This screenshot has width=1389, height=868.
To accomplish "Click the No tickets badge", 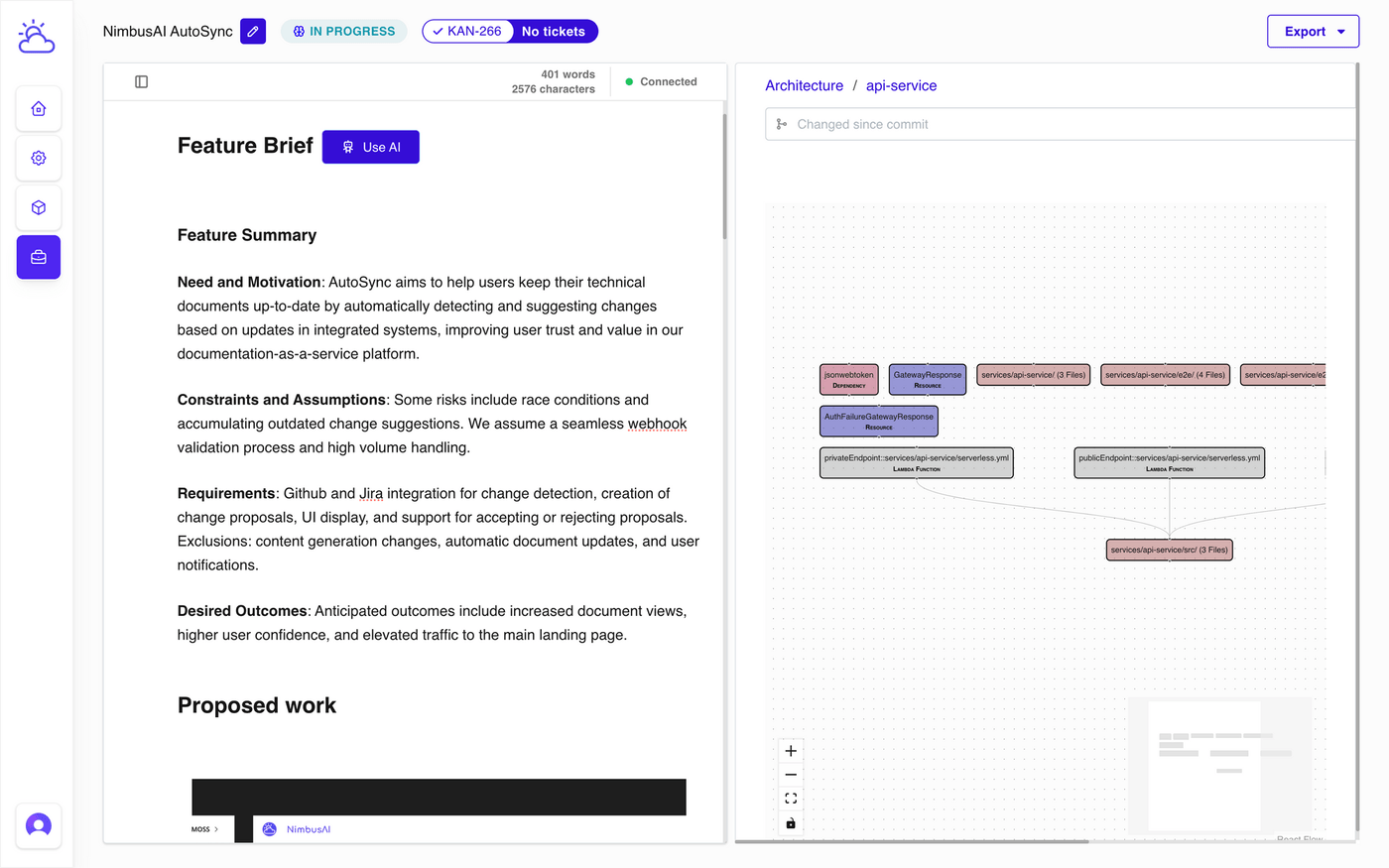I will [554, 32].
